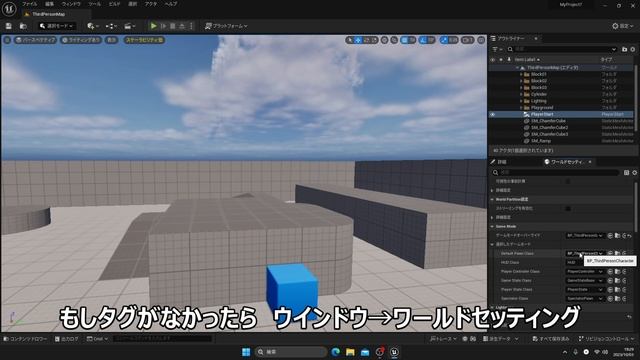640x360 pixels.
Task: Click the World Settings search field
Action: pos(556,173)
